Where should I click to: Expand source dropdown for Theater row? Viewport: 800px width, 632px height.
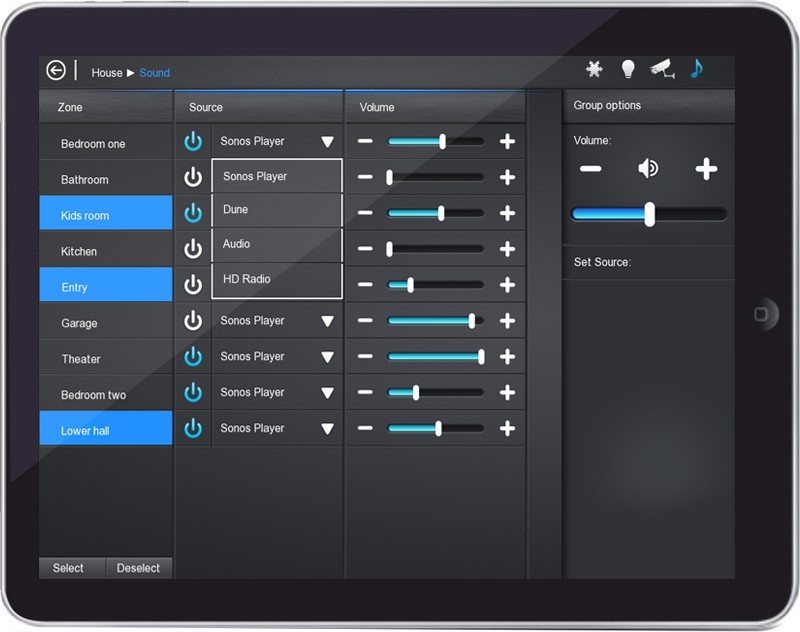pos(327,357)
